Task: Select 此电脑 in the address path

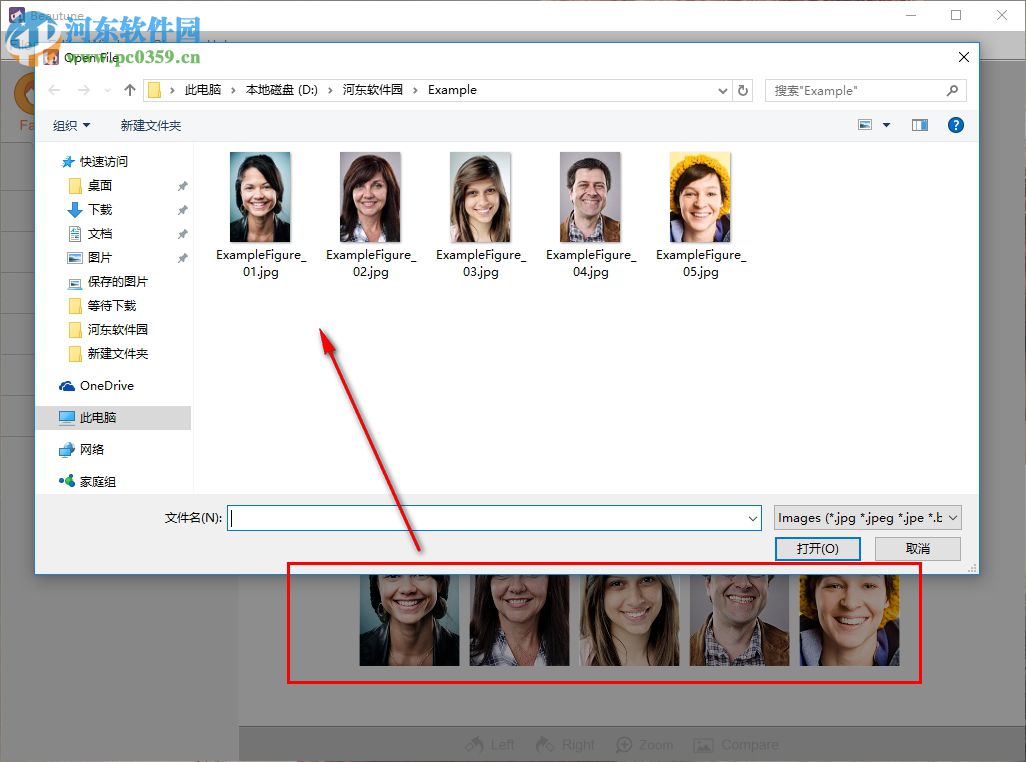Action: [202, 90]
